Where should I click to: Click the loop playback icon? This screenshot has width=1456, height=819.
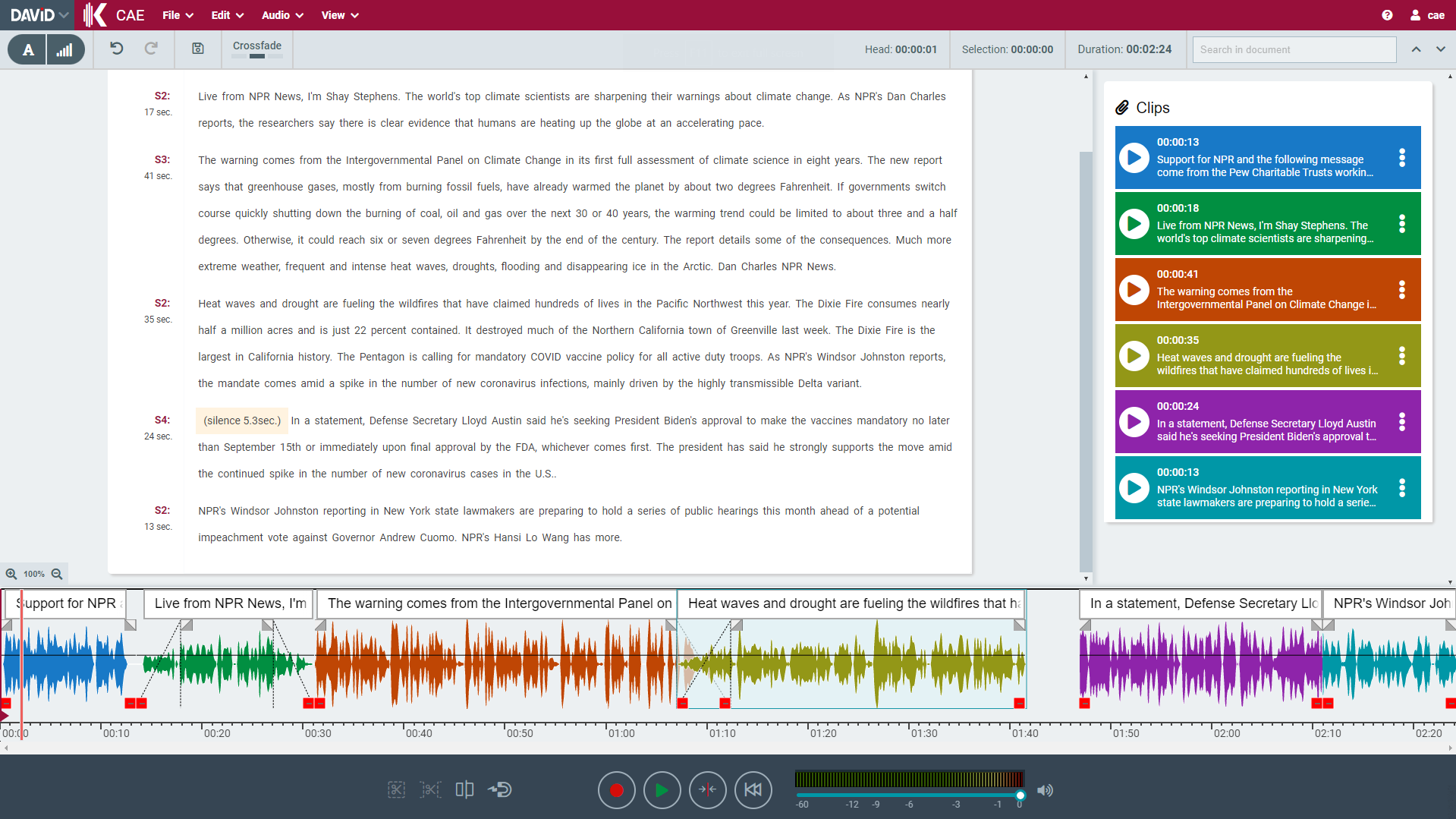coord(500,790)
